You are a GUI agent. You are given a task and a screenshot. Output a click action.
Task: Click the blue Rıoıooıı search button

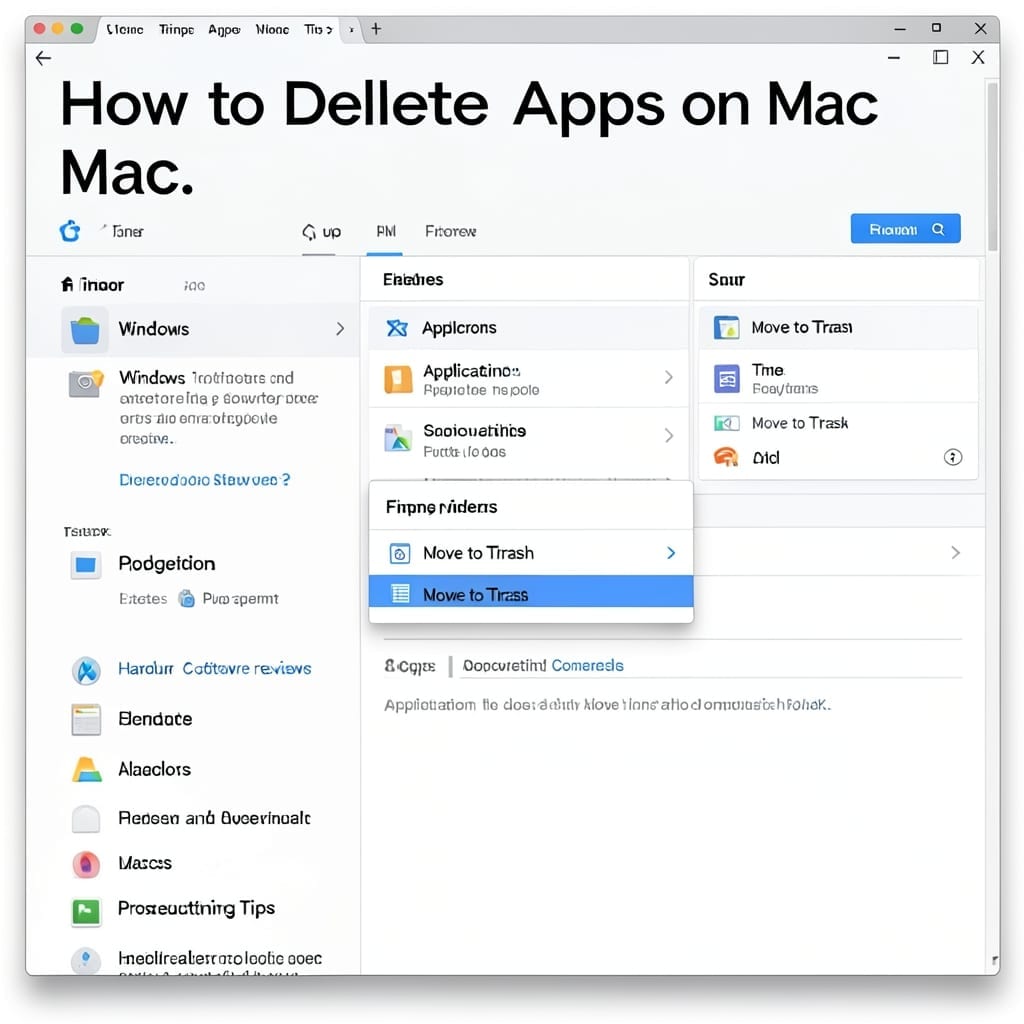pyautogui.click(x=905, y=229)
